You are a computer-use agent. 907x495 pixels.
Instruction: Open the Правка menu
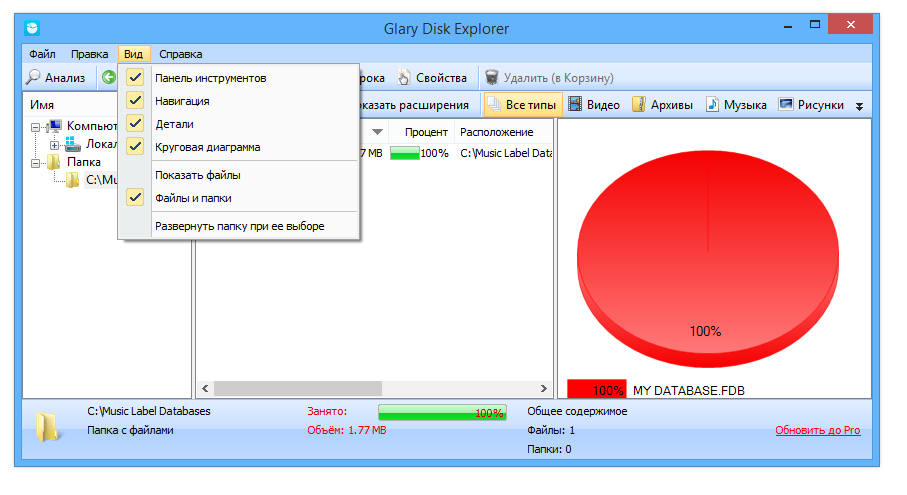(90, 54)
